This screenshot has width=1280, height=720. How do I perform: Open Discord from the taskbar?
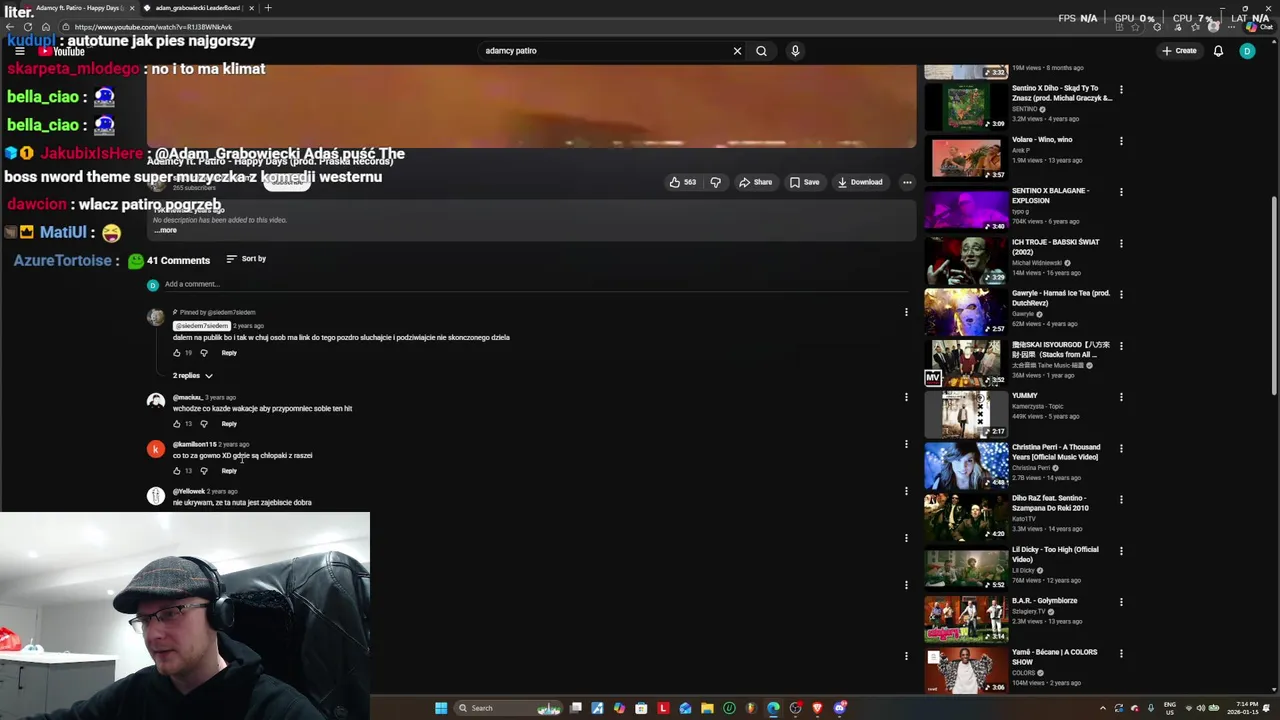coord(840,708)
